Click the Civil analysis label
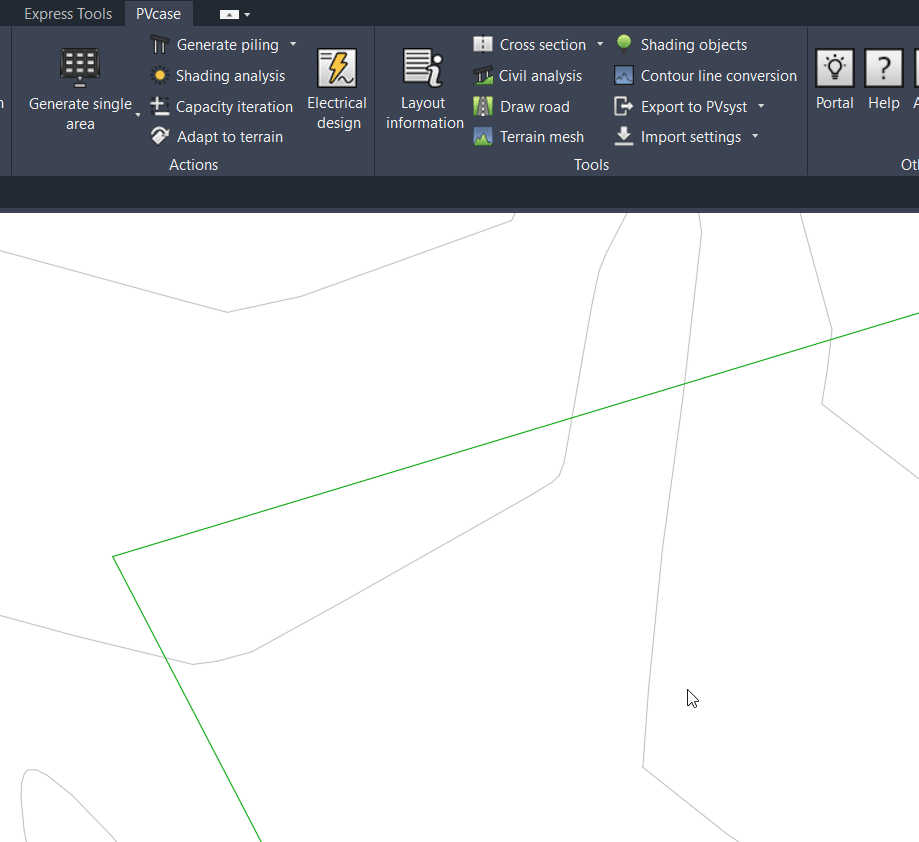This screenshot has width=919, height=842. click(540, 76)
